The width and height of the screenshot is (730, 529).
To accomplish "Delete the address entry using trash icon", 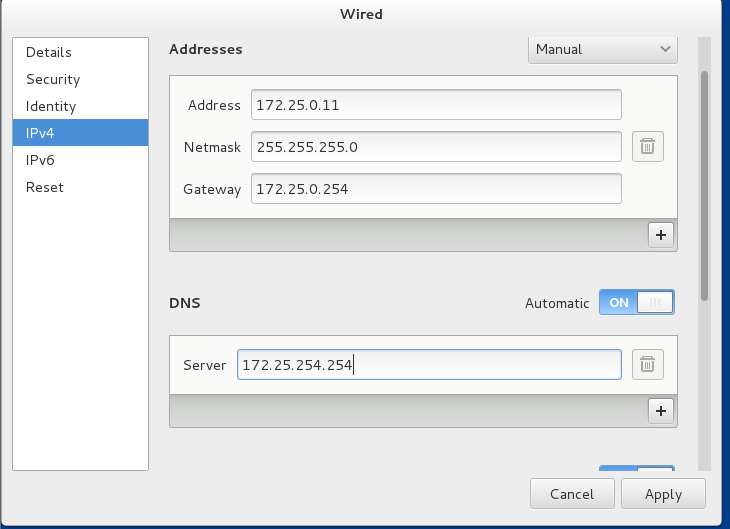I will 648,147.
